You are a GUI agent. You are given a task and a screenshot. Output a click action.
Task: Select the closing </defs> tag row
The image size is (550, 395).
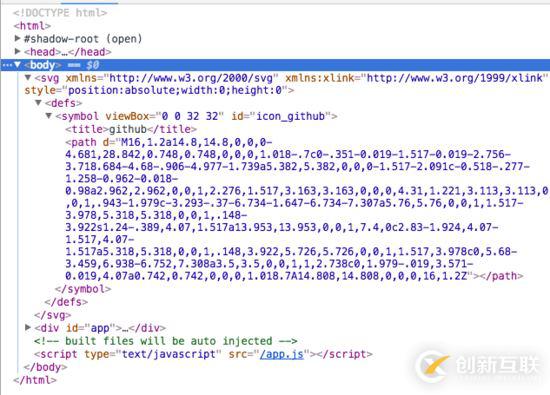coord(66,302)
